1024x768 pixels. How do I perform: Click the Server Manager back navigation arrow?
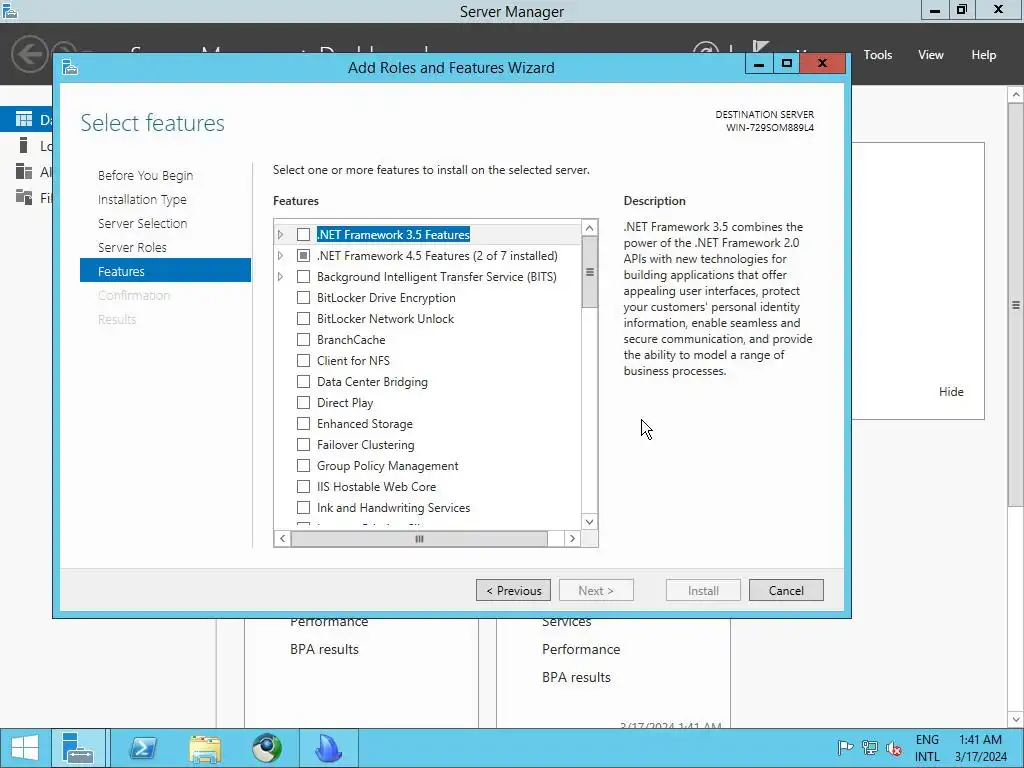coord(29,54)
